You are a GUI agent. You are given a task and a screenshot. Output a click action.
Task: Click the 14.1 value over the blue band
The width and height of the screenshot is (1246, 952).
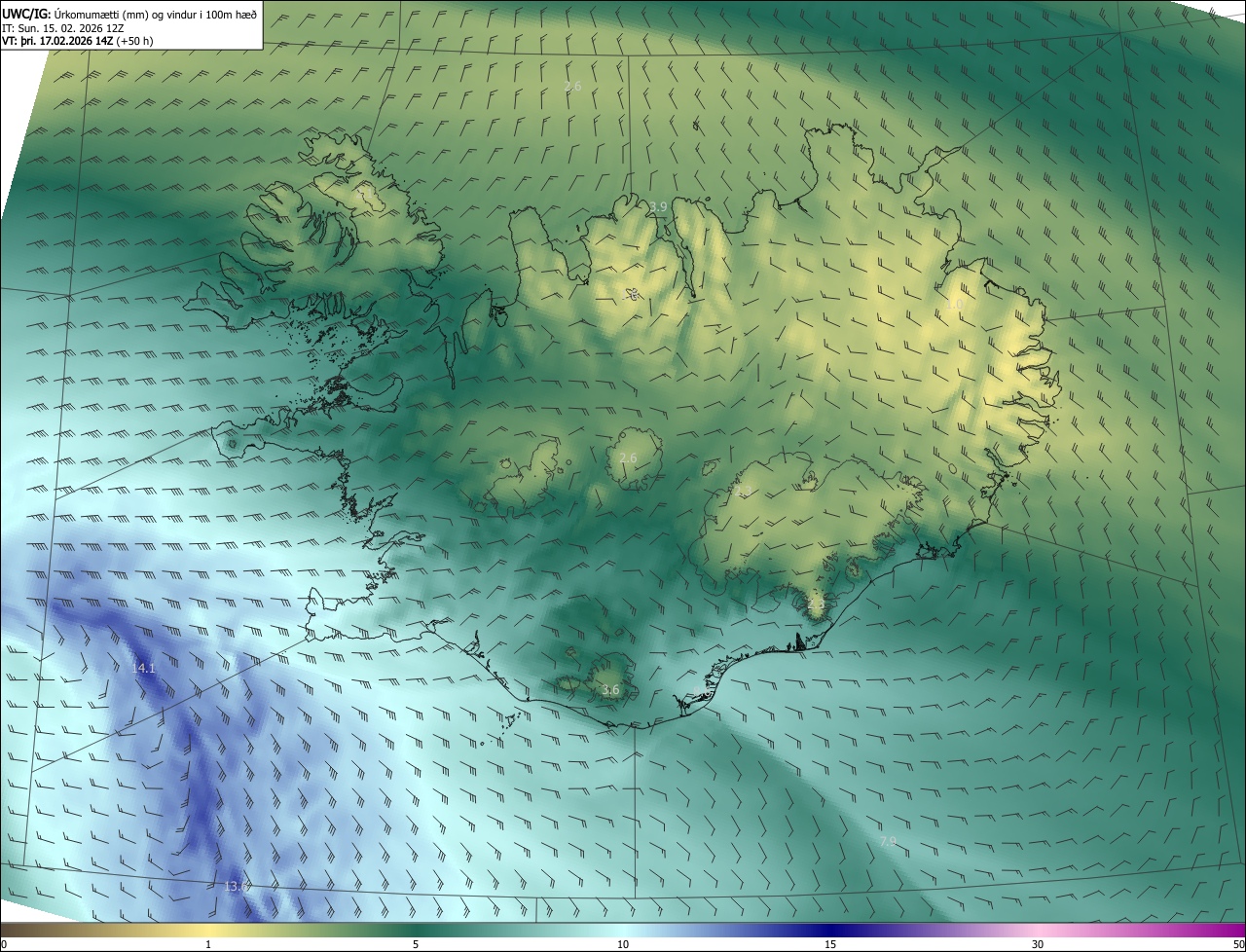(x=143, y=669)
